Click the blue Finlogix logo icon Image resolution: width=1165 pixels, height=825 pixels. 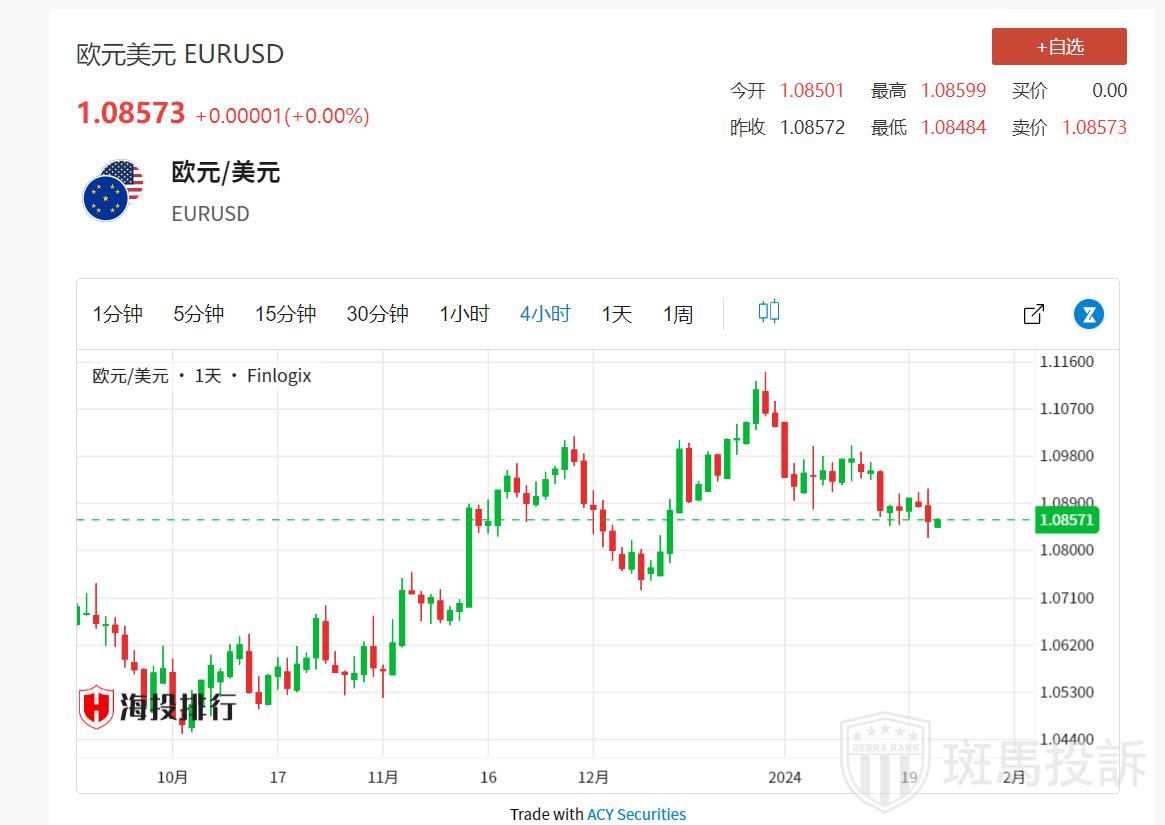[x=1088, y=314]
